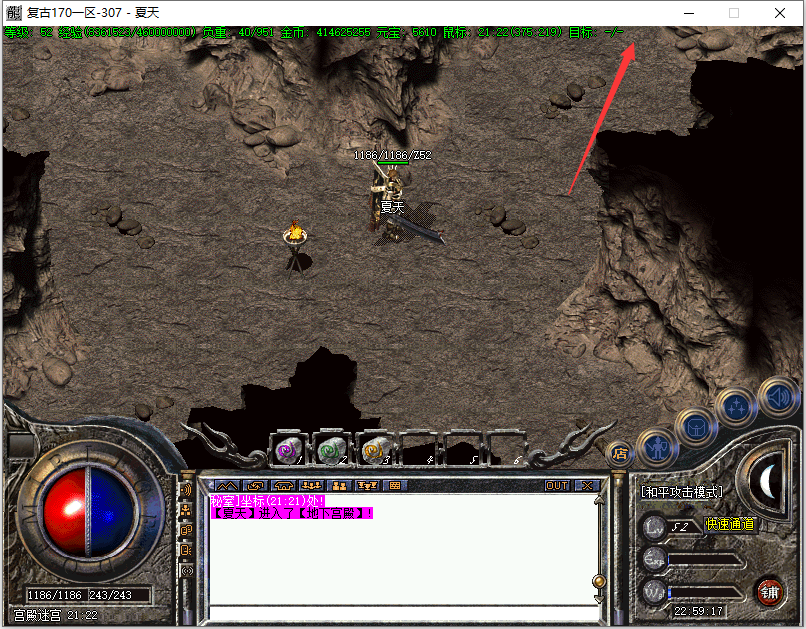
Task: Use the orange scroll in belt slot 3
Action: click(x=375, y=449)
